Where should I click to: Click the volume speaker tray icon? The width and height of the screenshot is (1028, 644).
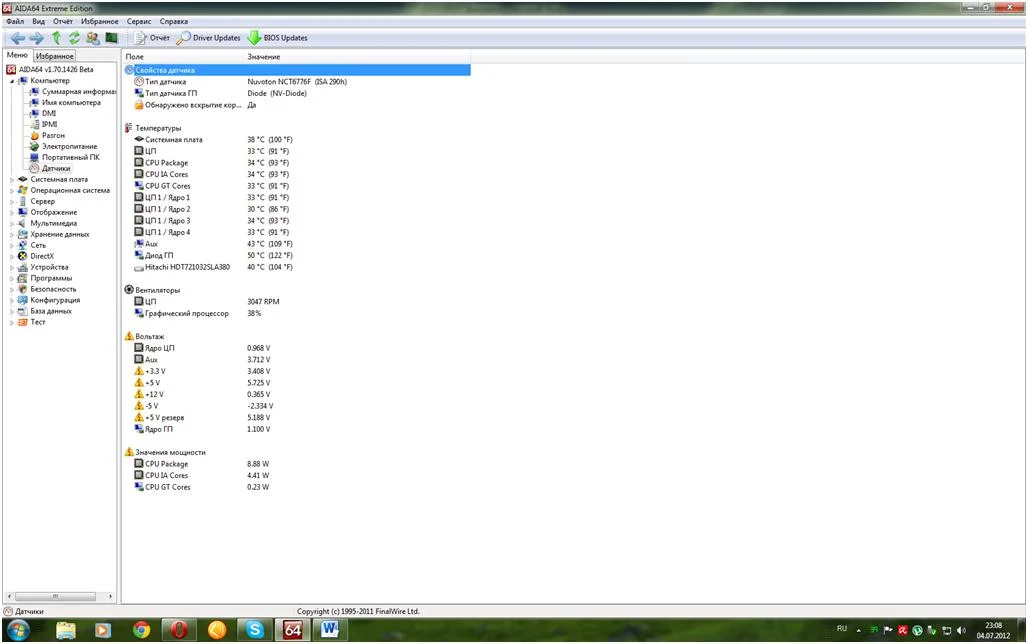tap(961, 630)
